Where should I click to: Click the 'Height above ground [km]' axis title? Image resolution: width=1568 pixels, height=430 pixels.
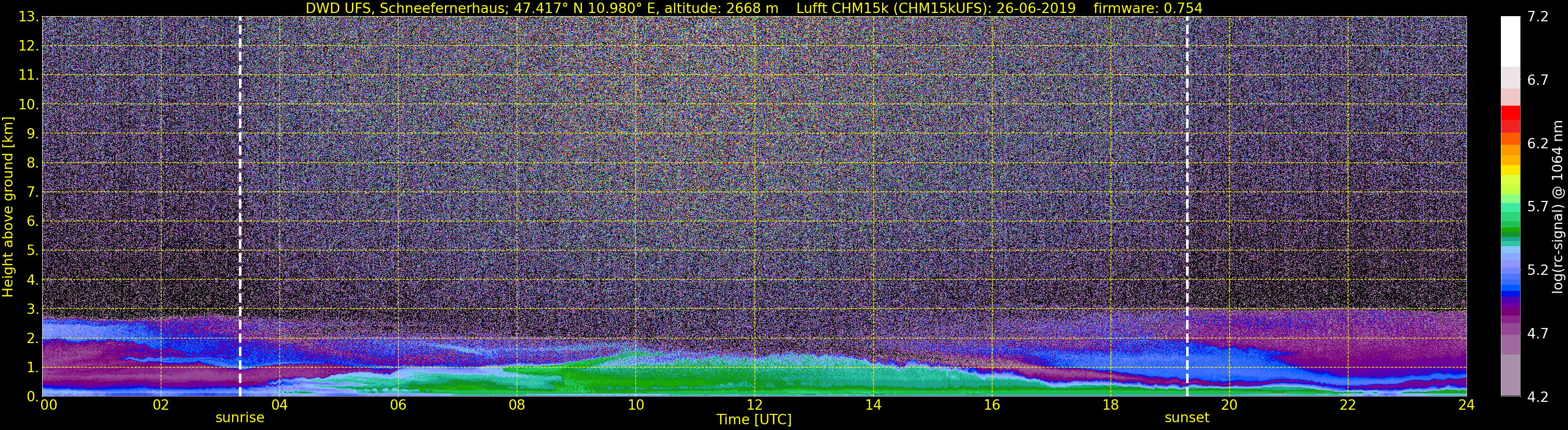point(8,207)
